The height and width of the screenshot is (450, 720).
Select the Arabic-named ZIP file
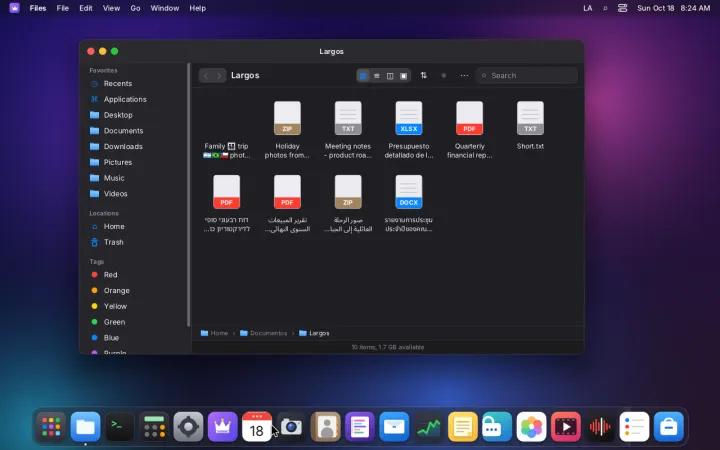click(348, 203)
